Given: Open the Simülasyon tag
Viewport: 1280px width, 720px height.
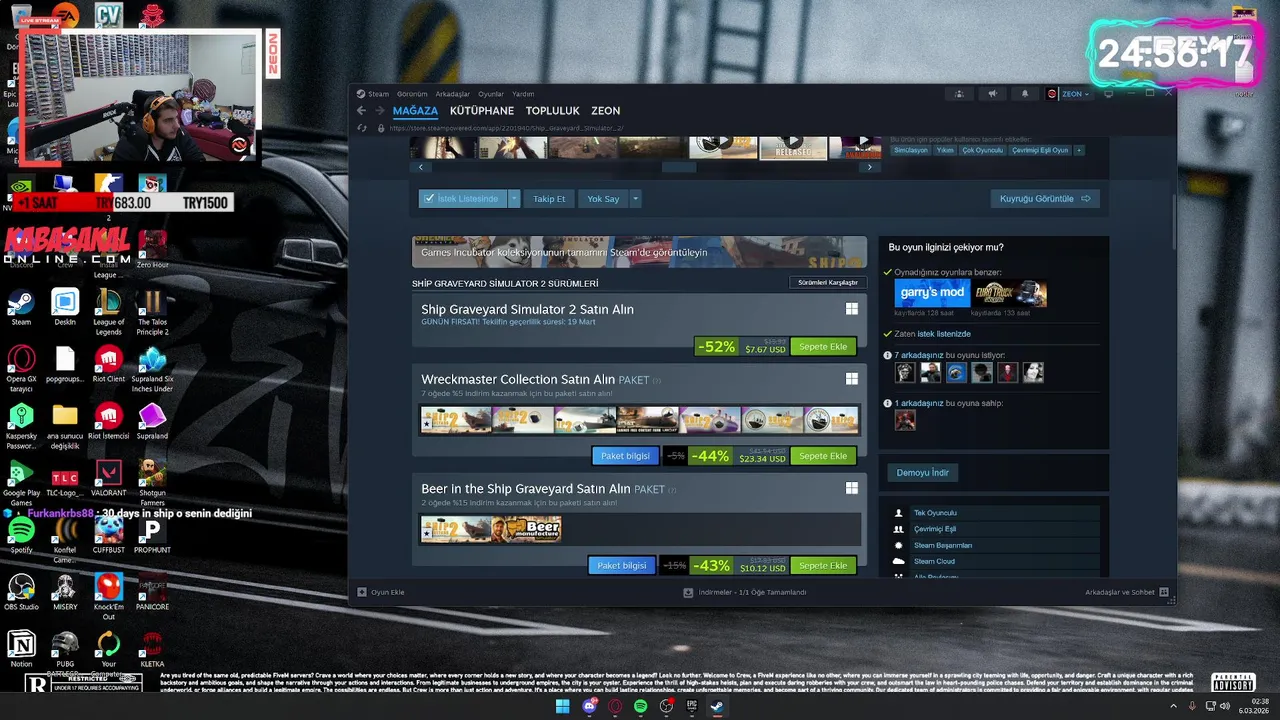Looking at the screenshot, I should [x=911, y=150].
